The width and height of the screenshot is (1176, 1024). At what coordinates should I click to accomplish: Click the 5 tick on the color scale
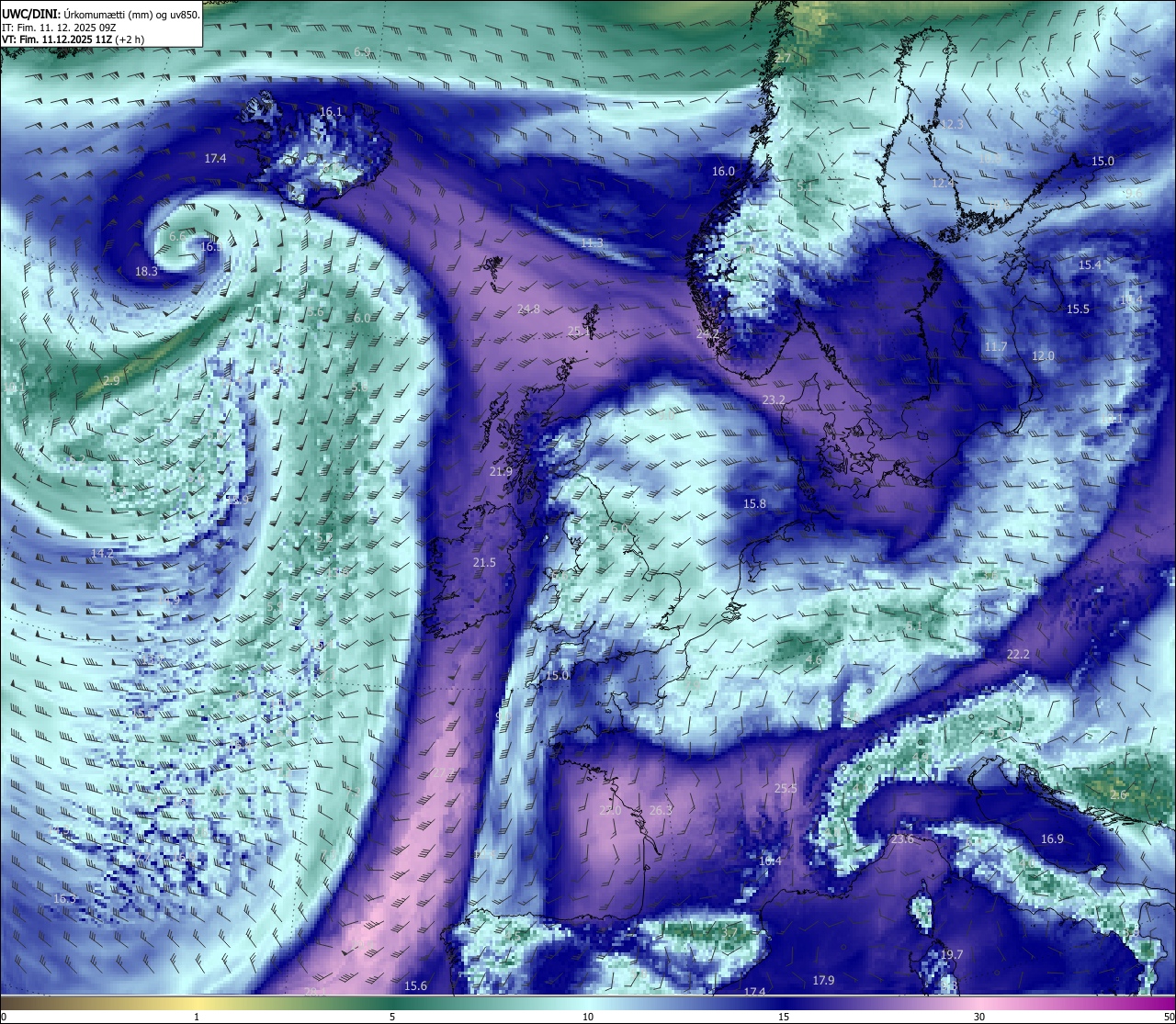pos(392,1017)
